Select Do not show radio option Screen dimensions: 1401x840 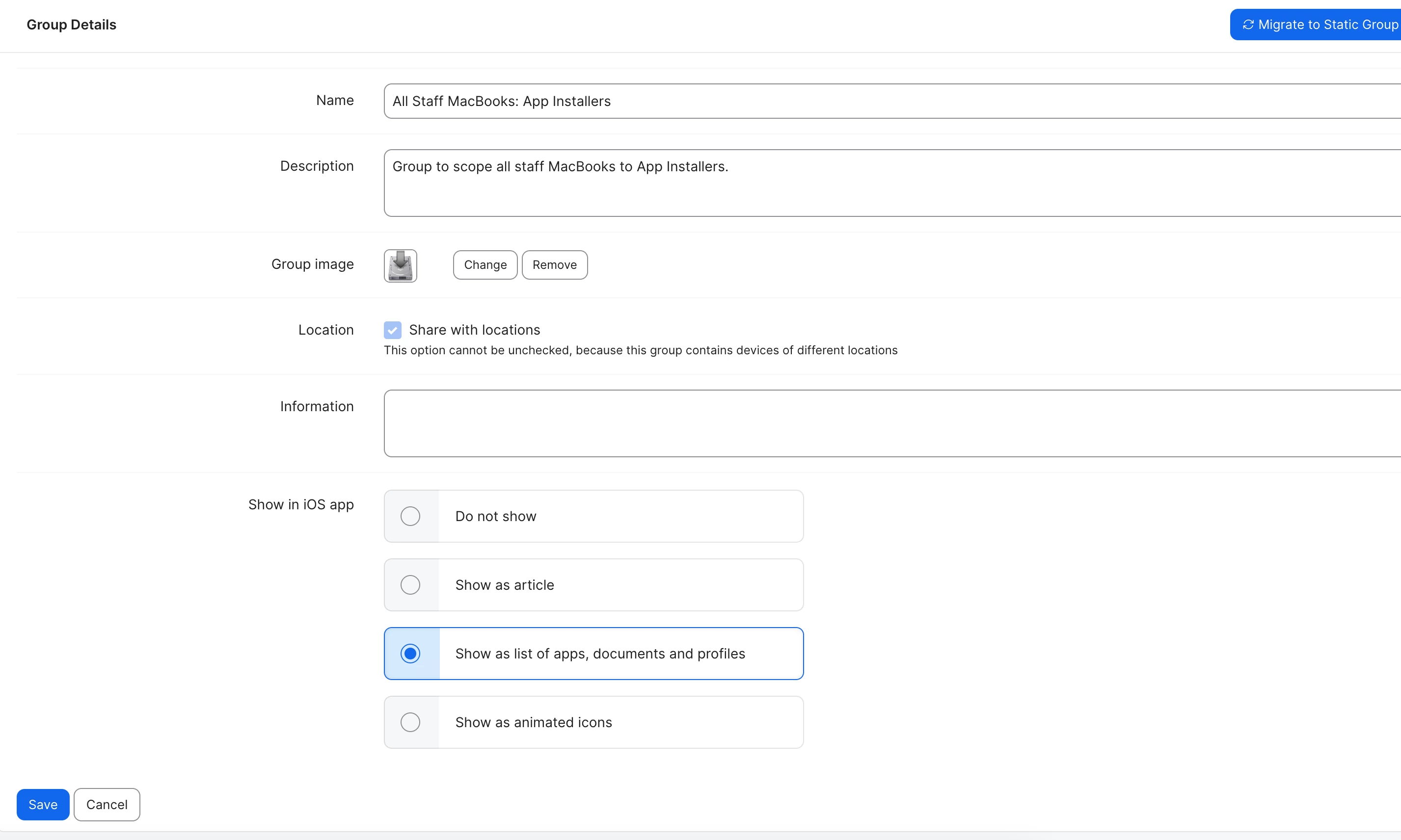click(x=410, y=516)
